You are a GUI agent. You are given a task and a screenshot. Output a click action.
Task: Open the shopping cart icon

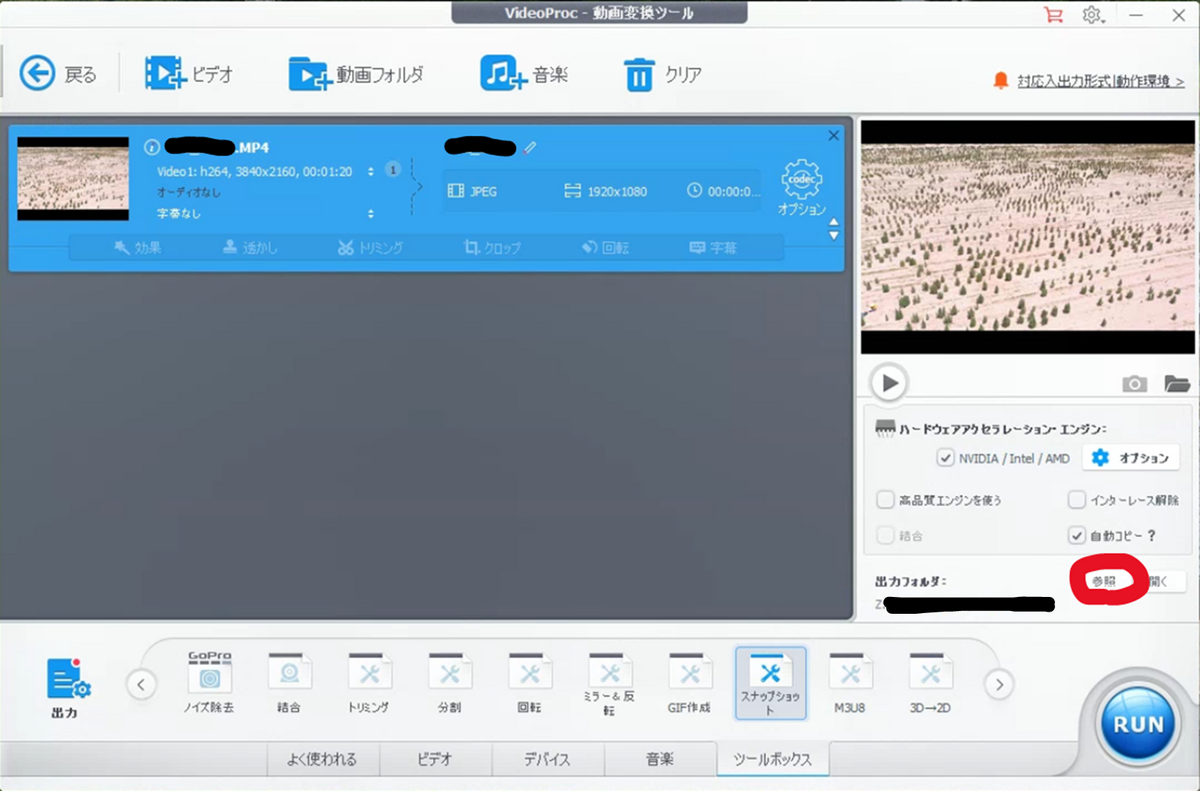[x=1052, y=15]
